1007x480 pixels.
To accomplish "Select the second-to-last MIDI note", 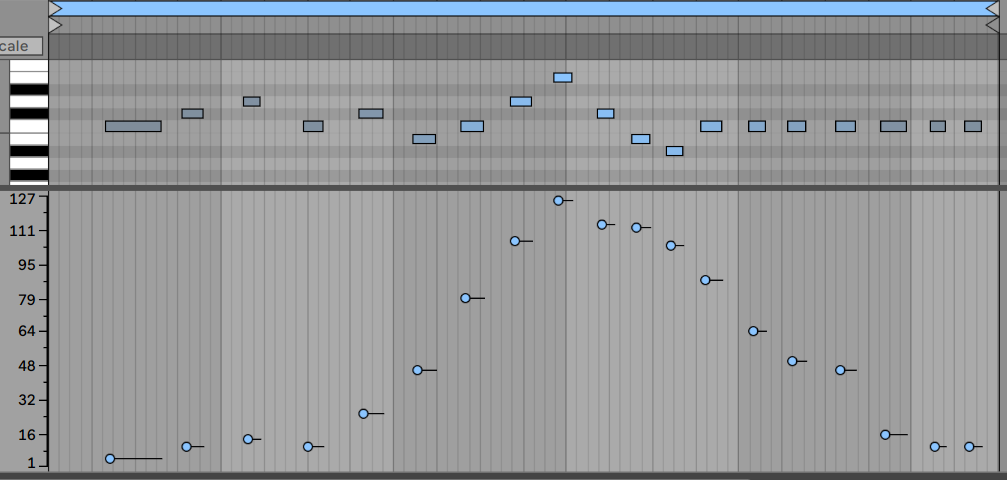I will point(938,127).
